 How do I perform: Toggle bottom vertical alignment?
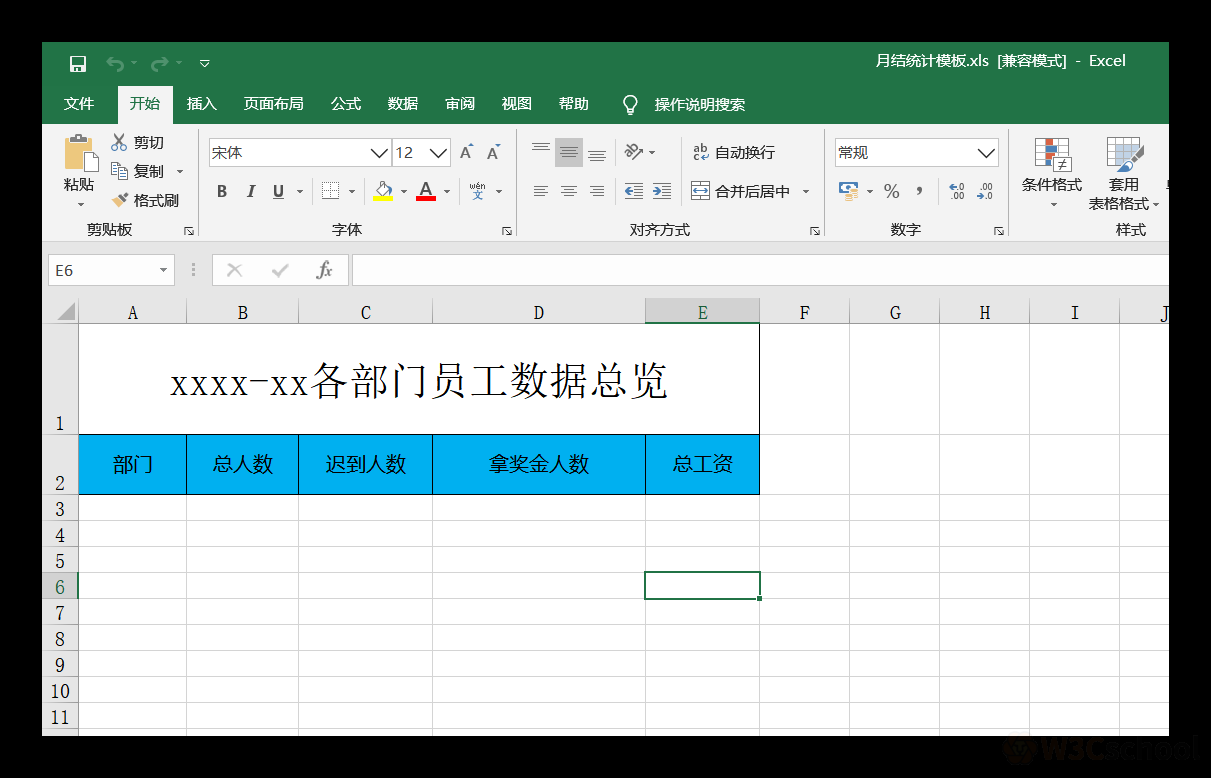click(x=597, y=153)
